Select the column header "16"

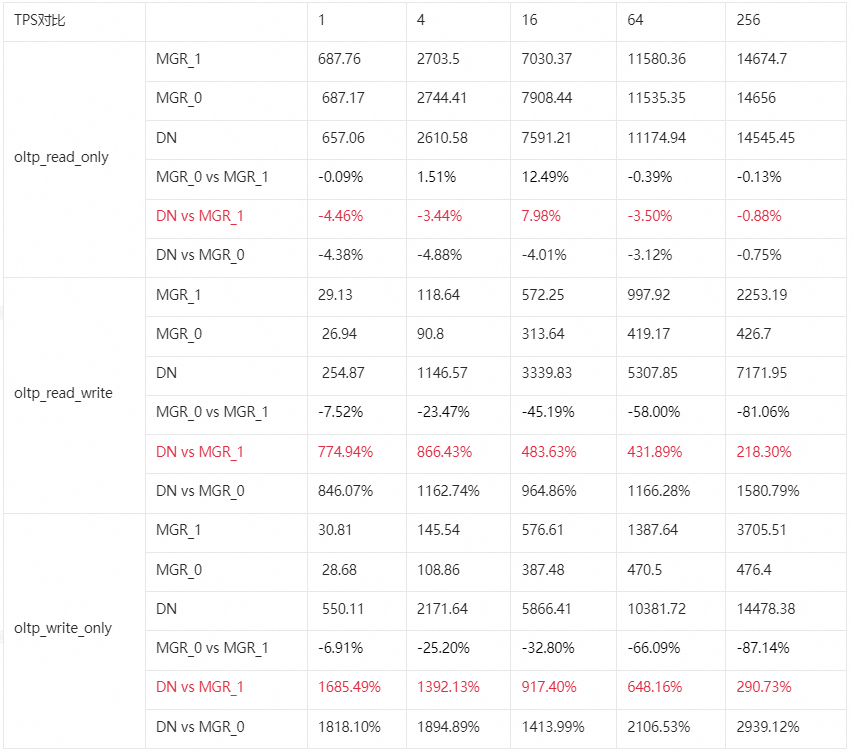point(530,21)
